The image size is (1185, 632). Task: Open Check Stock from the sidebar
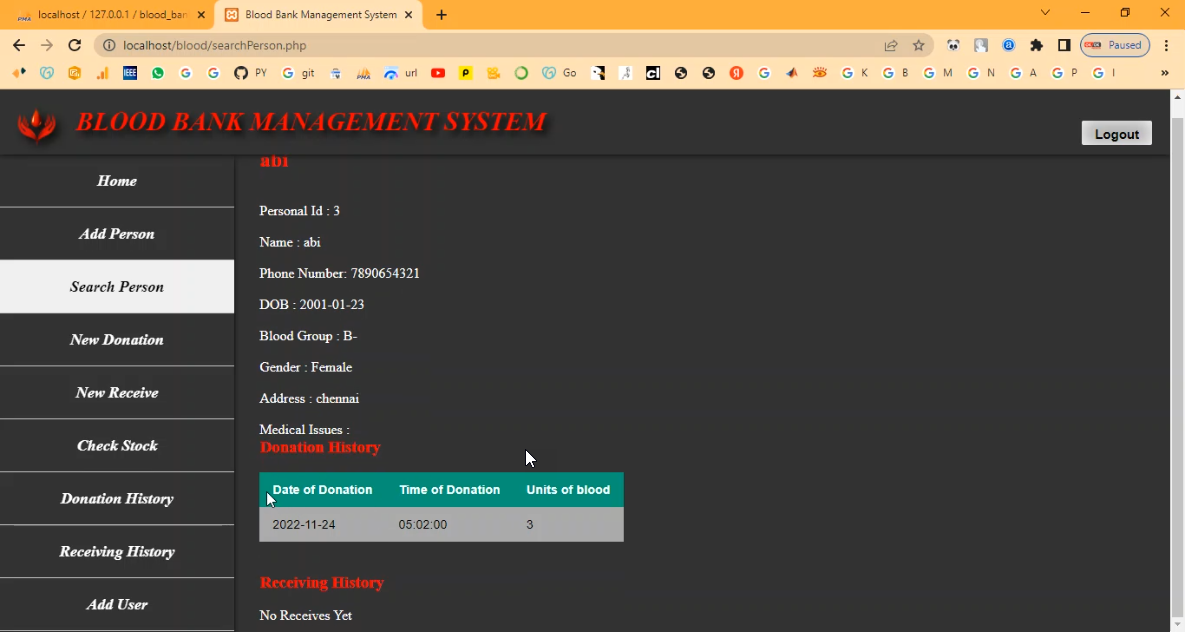(x=117, y=446)
